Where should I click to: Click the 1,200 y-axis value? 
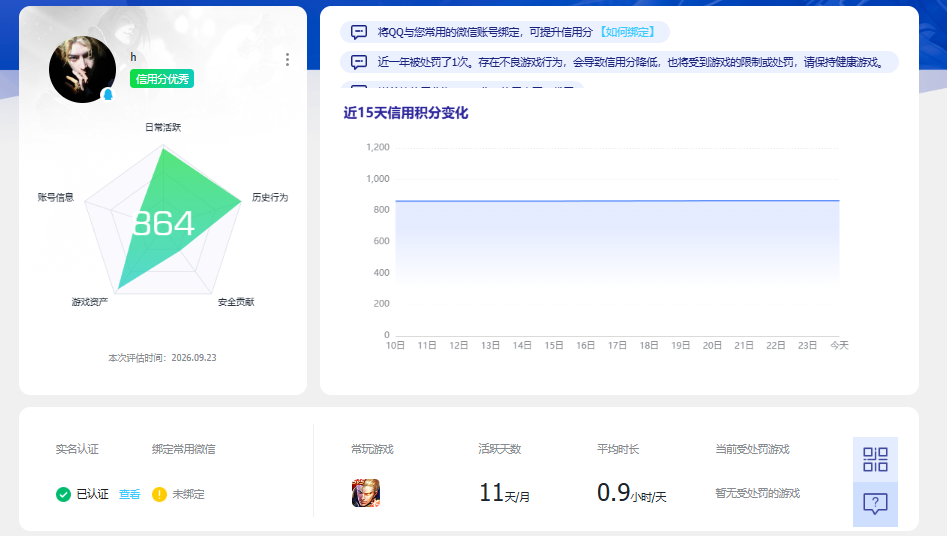[x=378, y=147]
